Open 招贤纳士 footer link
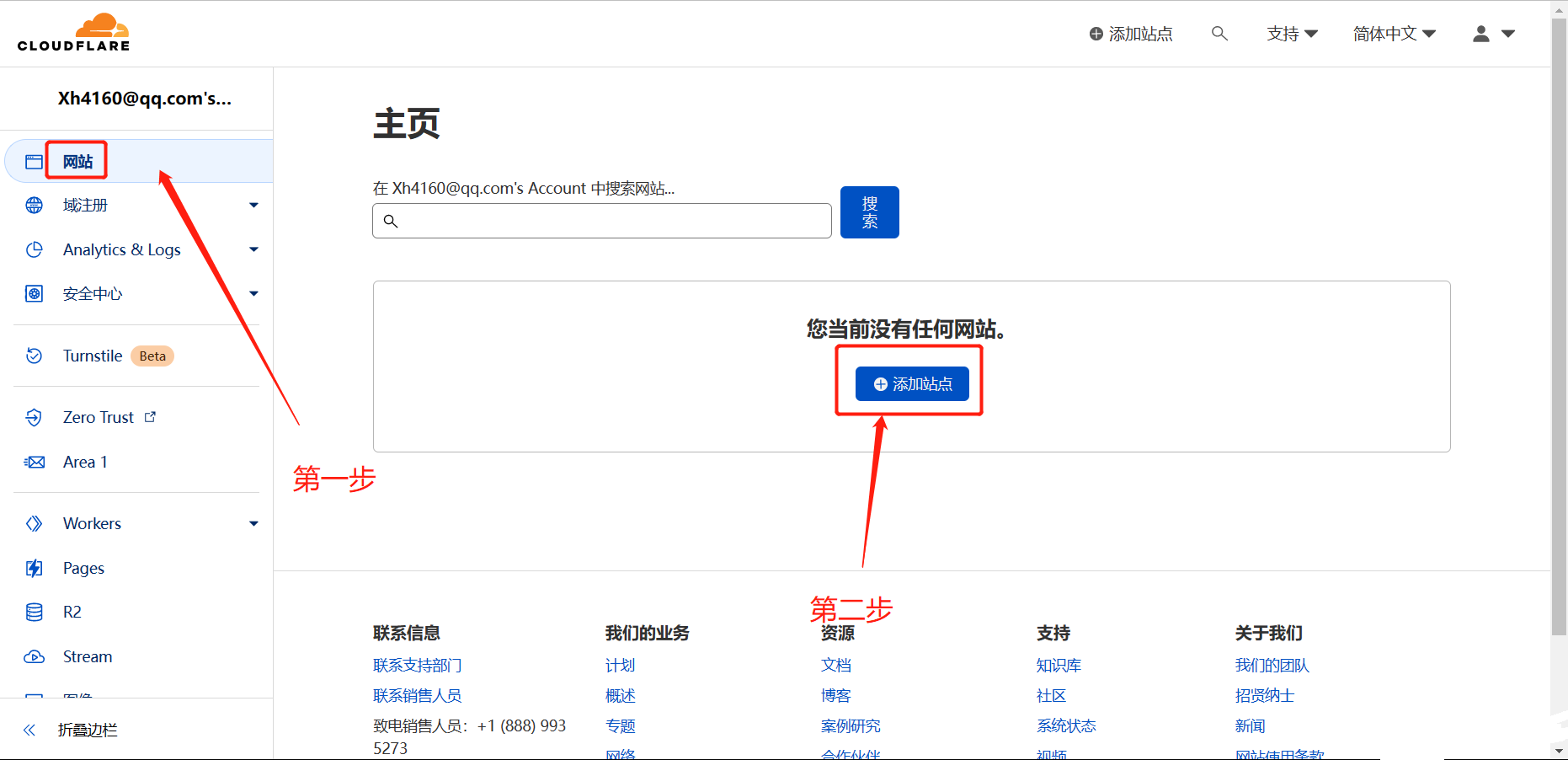 [x=1265, y=695]
